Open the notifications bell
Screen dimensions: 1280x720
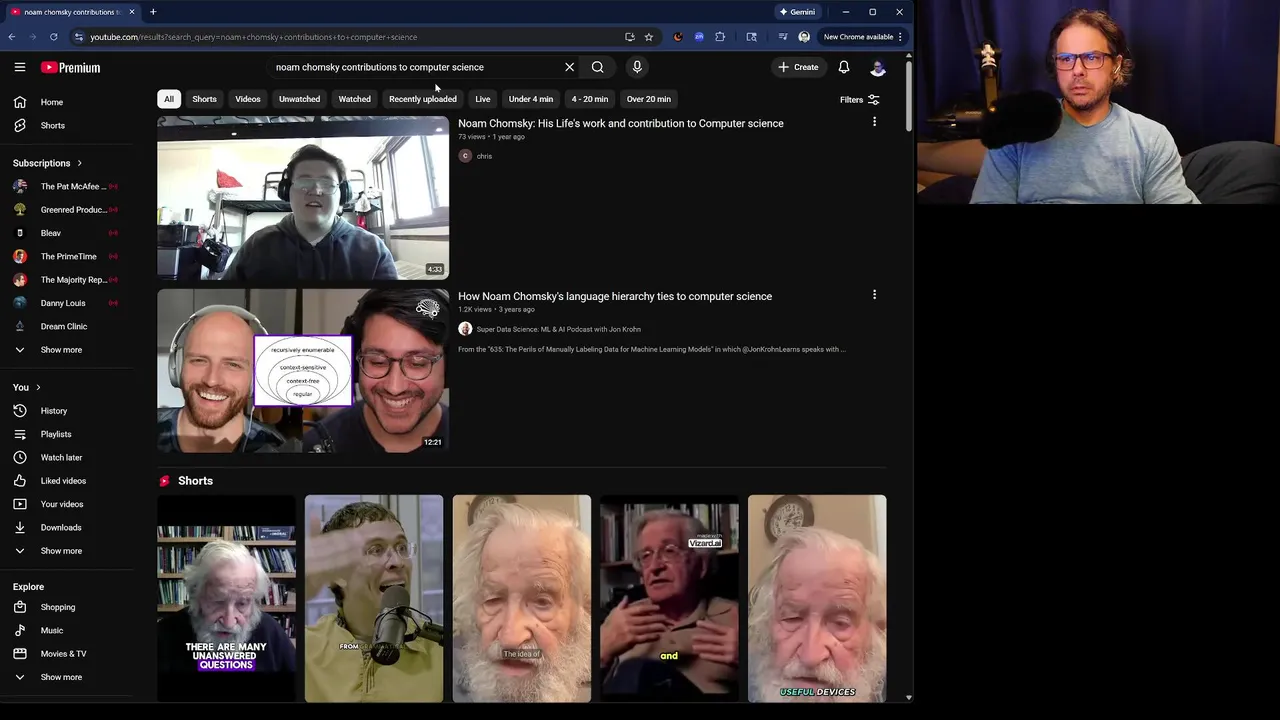(x=844, y=67)
